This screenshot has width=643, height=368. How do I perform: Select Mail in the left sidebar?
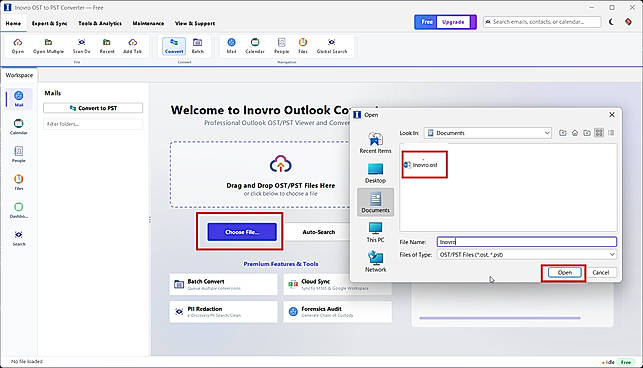[x=19, y=99]
